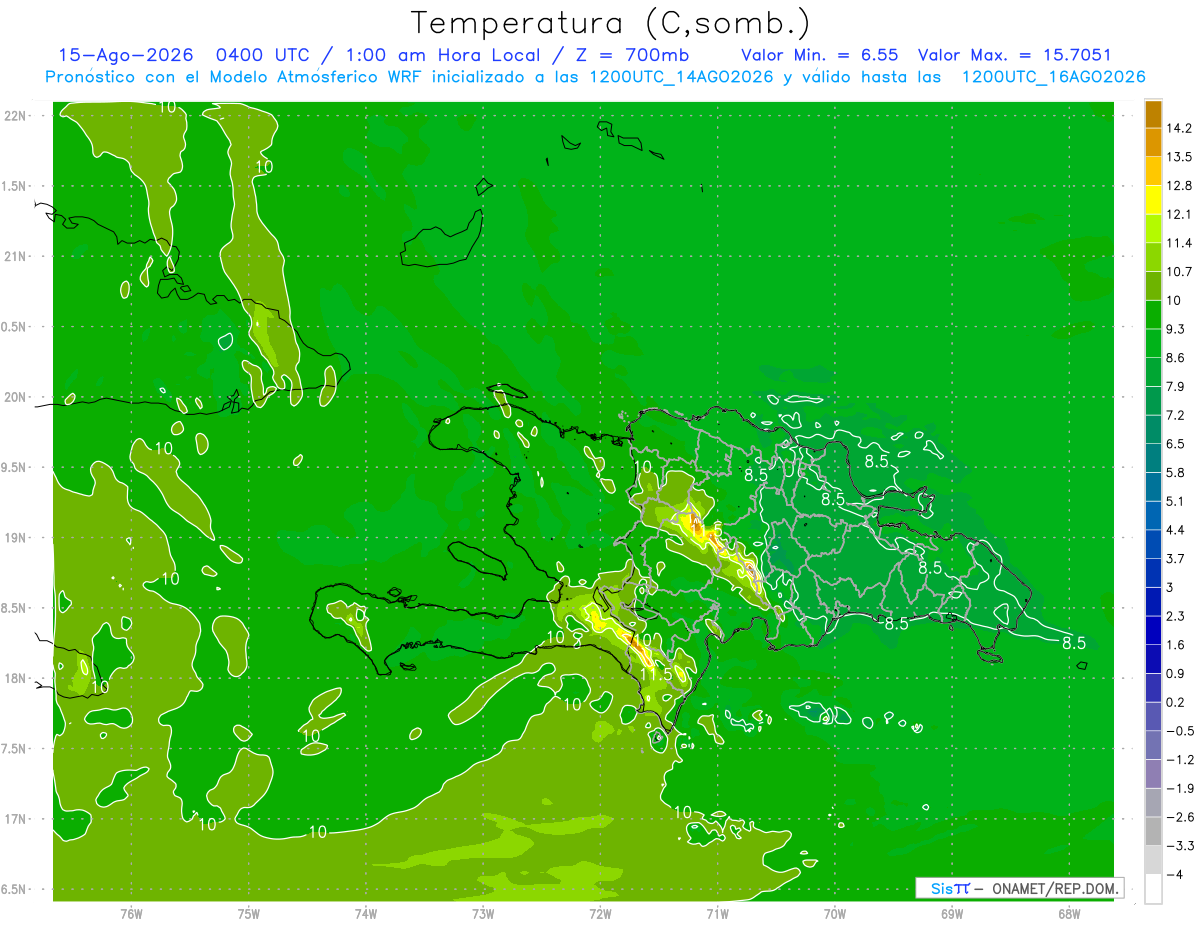Click the '9.3' legend value
This screenshot has width=1200, height=927.
(1177, 329)
